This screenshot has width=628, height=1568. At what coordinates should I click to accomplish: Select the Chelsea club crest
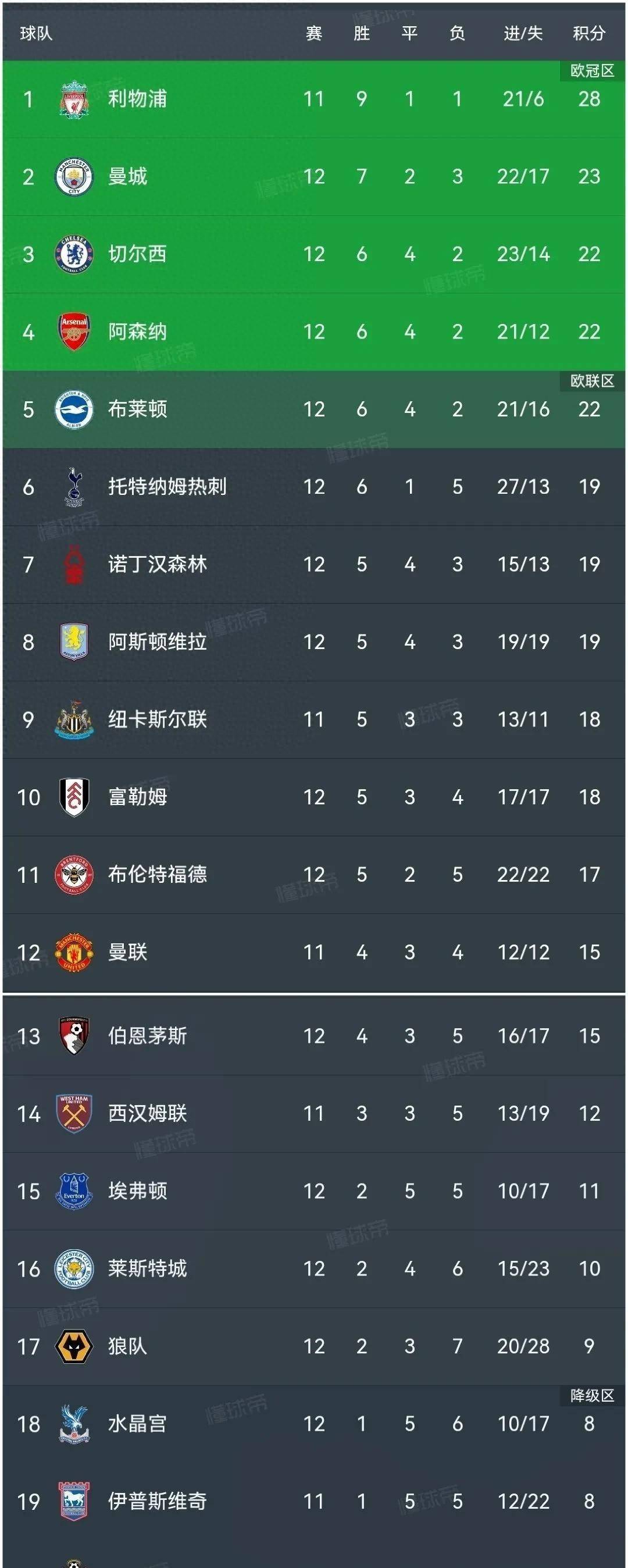[73, 254]
